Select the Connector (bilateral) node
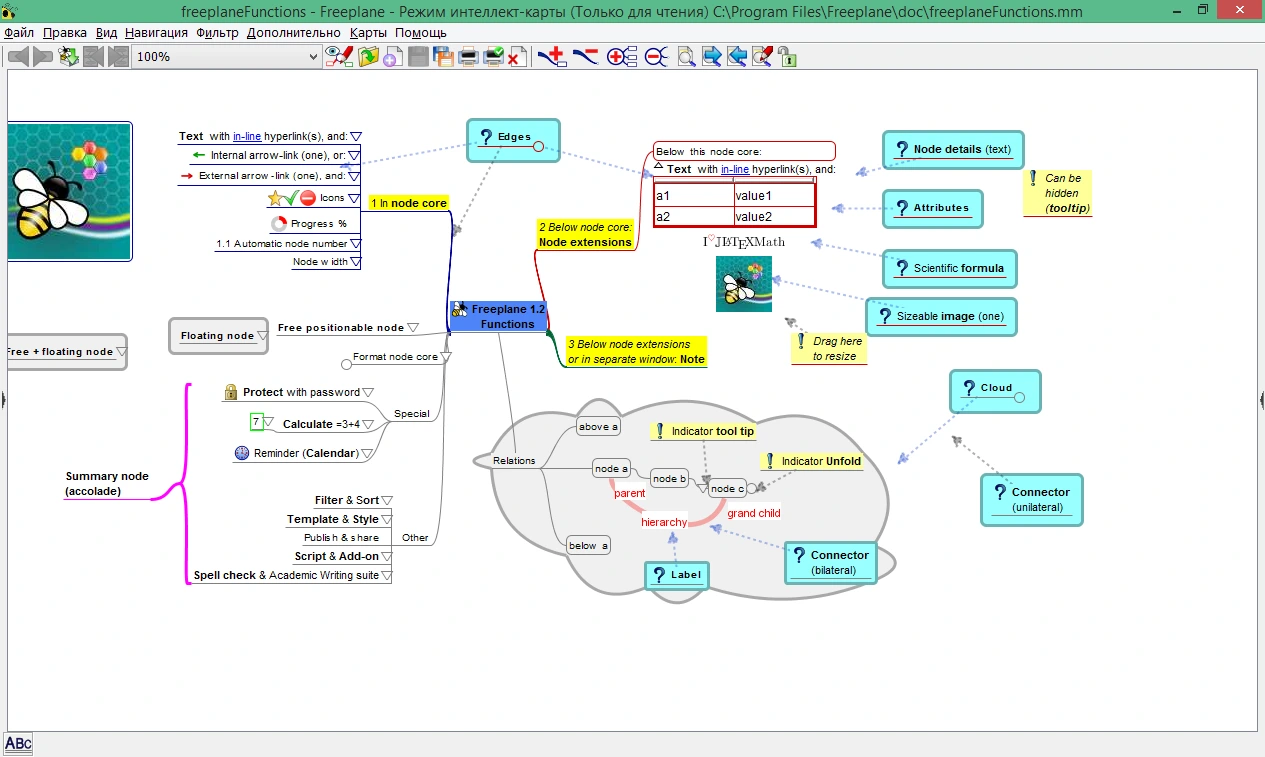1265x757 pixels. 831,562
